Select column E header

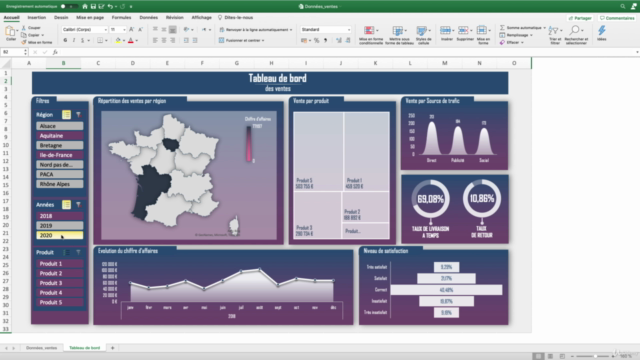pyautogui.click(x=167, y=63)
